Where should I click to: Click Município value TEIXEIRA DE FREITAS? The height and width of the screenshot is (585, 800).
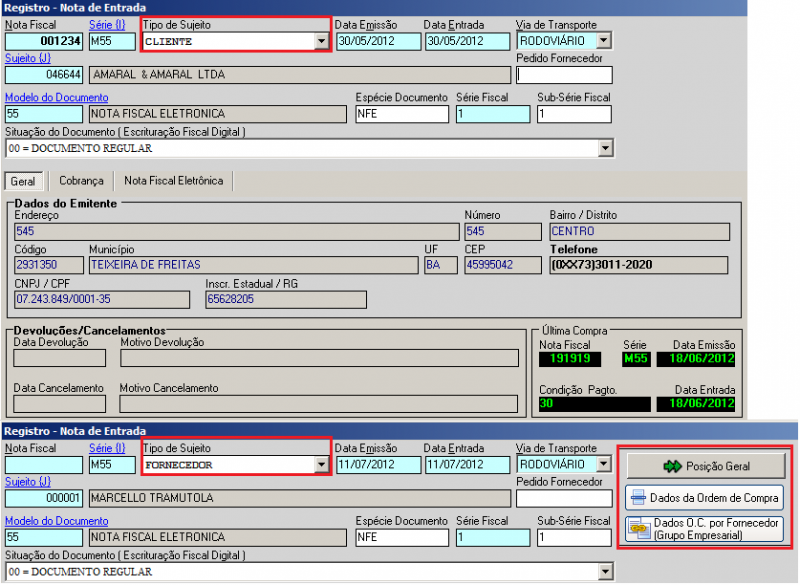click(254, 265)
